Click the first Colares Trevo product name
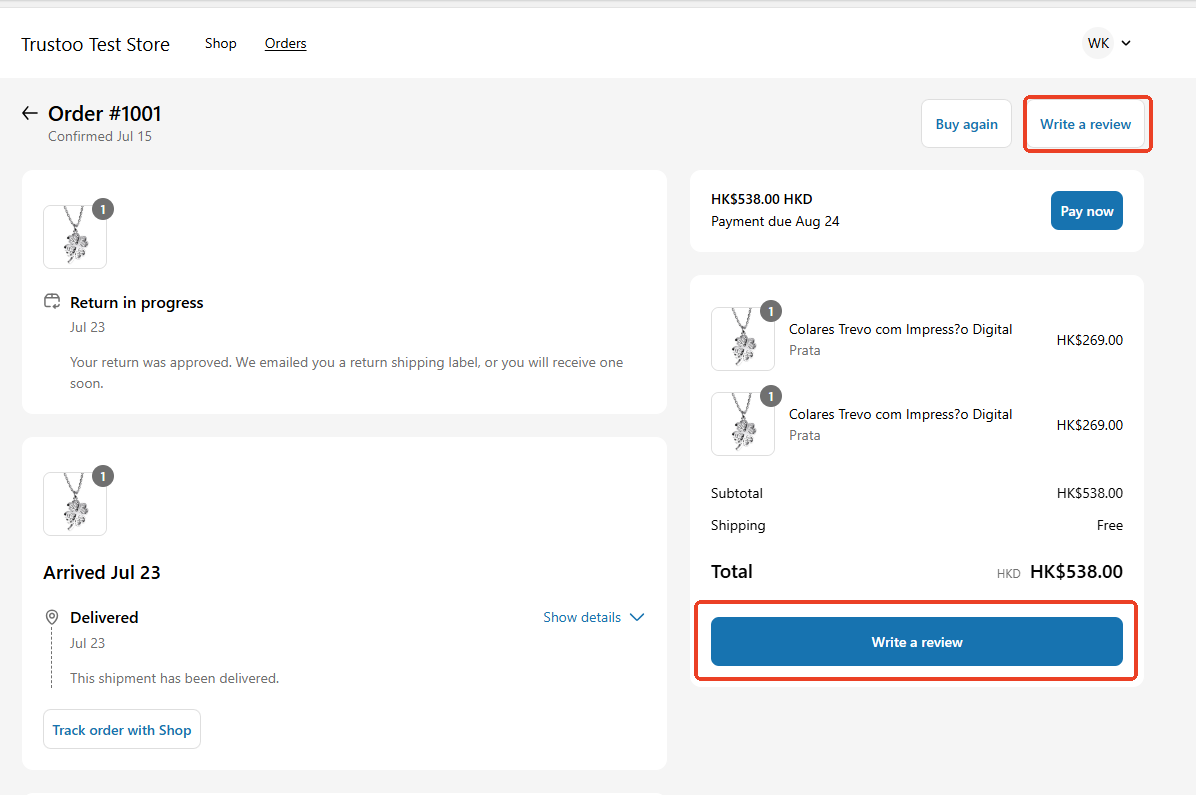Viewport: 1196px width, 795px height. 899,328
